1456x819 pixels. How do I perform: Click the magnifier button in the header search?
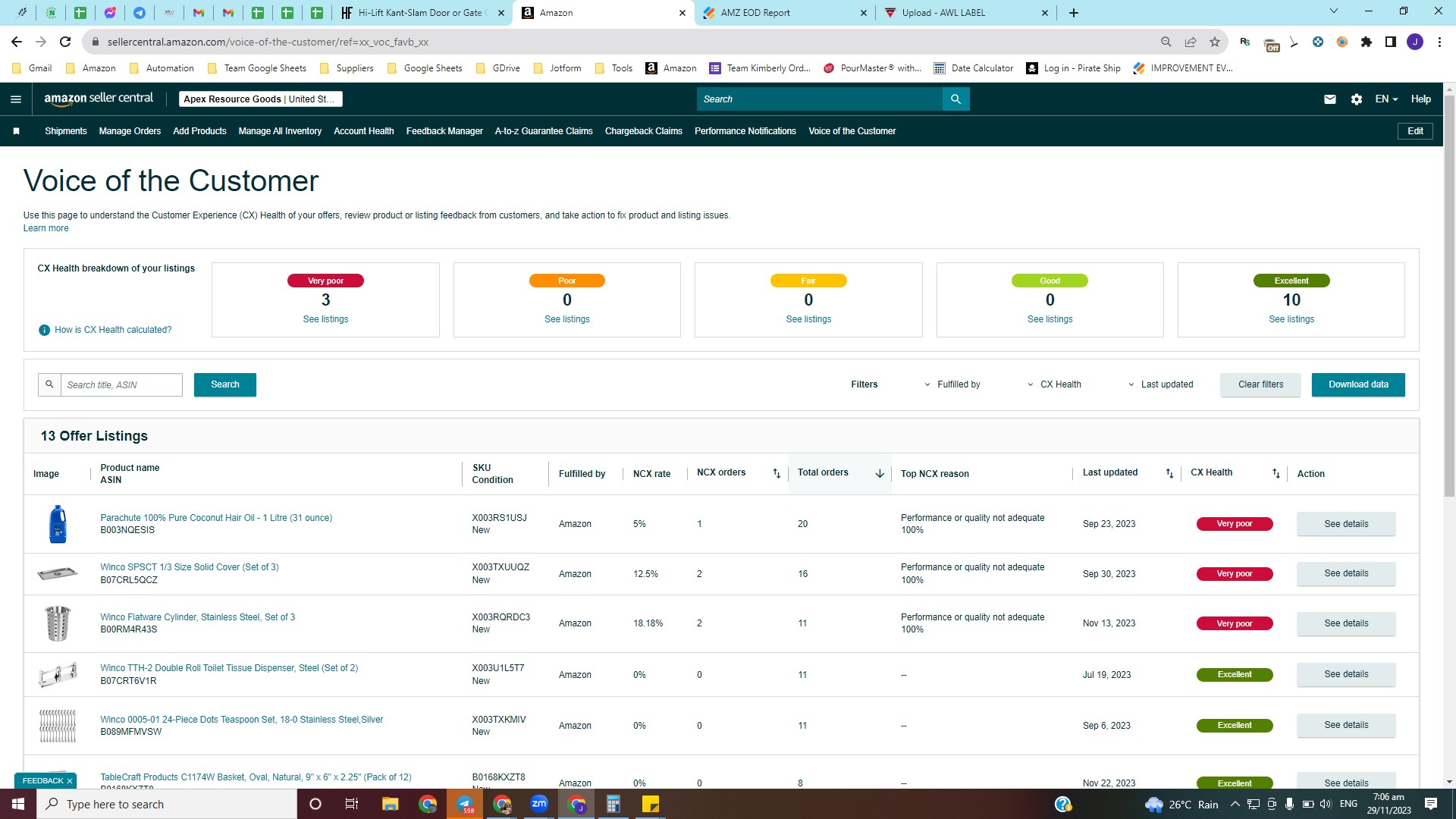pos(955,99)
